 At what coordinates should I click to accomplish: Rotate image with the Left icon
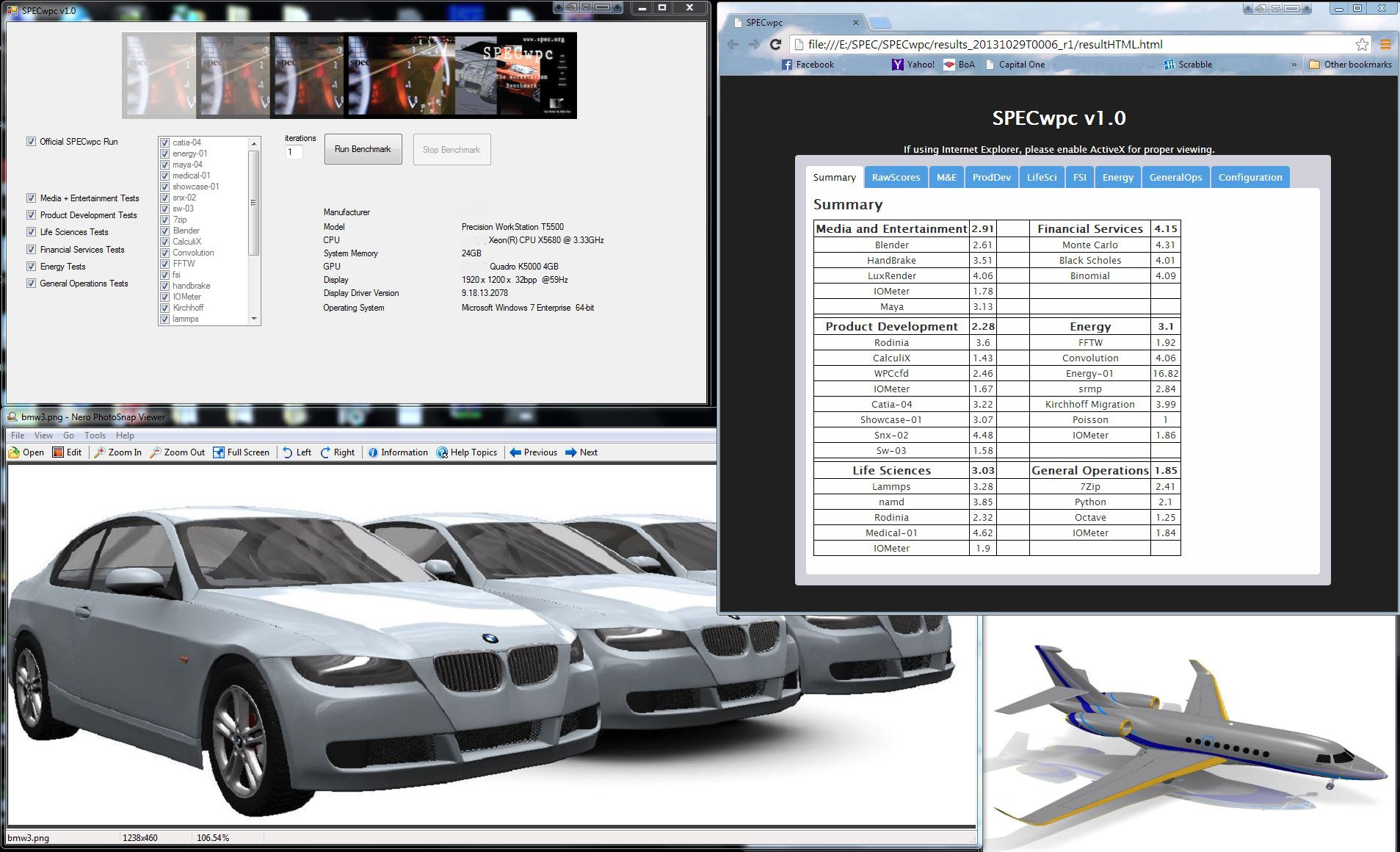(288, 452)
